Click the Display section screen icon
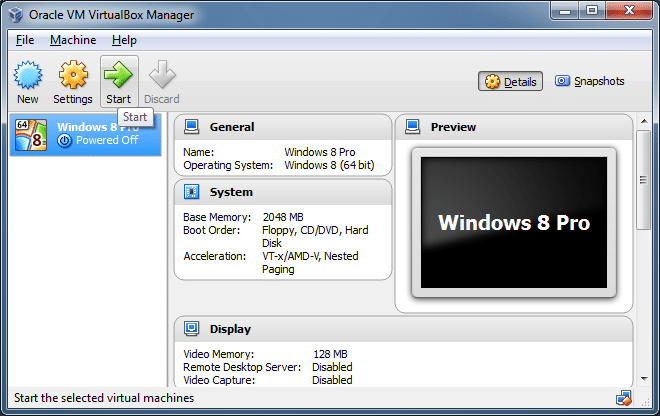The image size is (660, 416). (192, 328)
